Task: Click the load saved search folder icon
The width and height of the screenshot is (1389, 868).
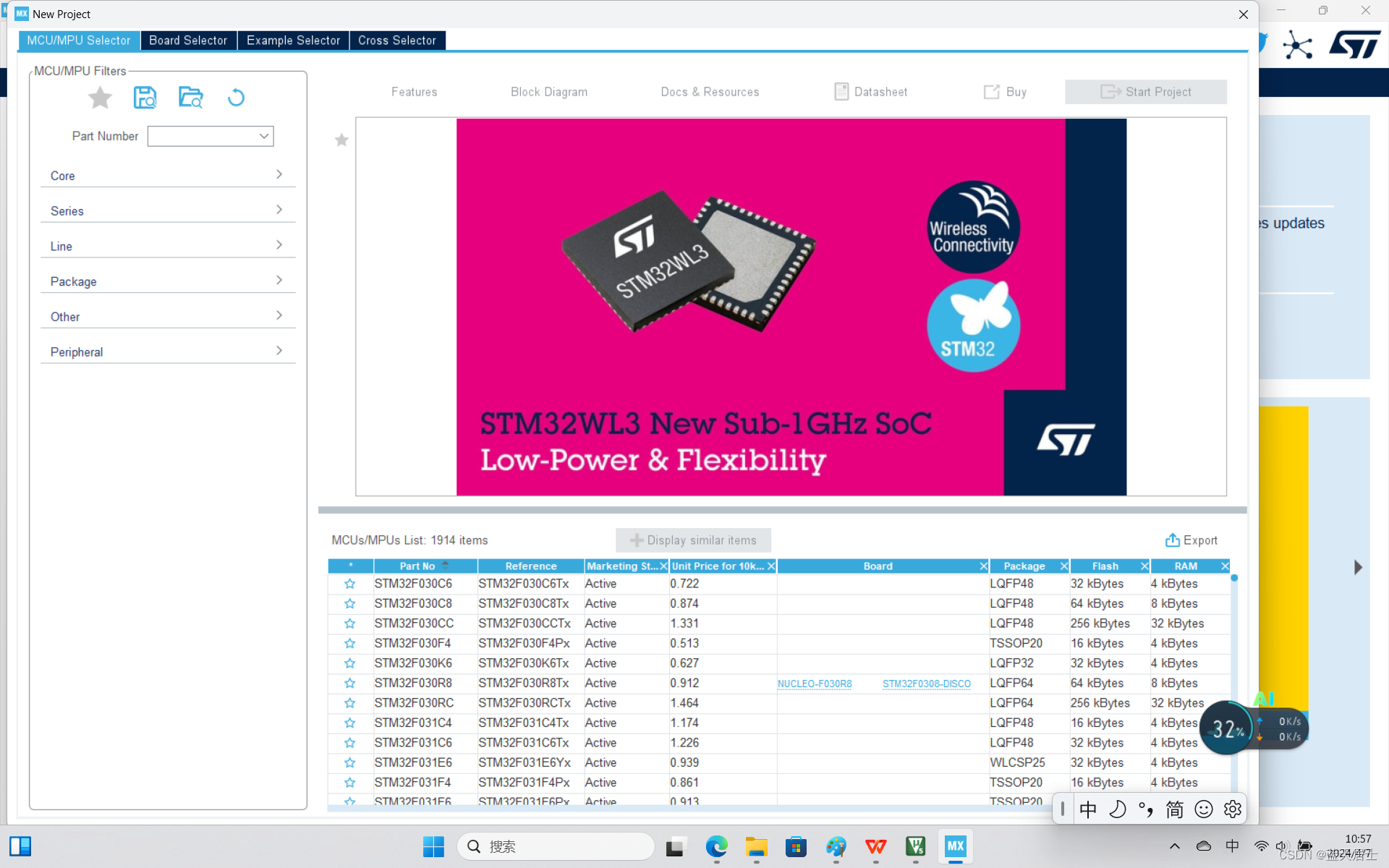Action: pos(190,98)
